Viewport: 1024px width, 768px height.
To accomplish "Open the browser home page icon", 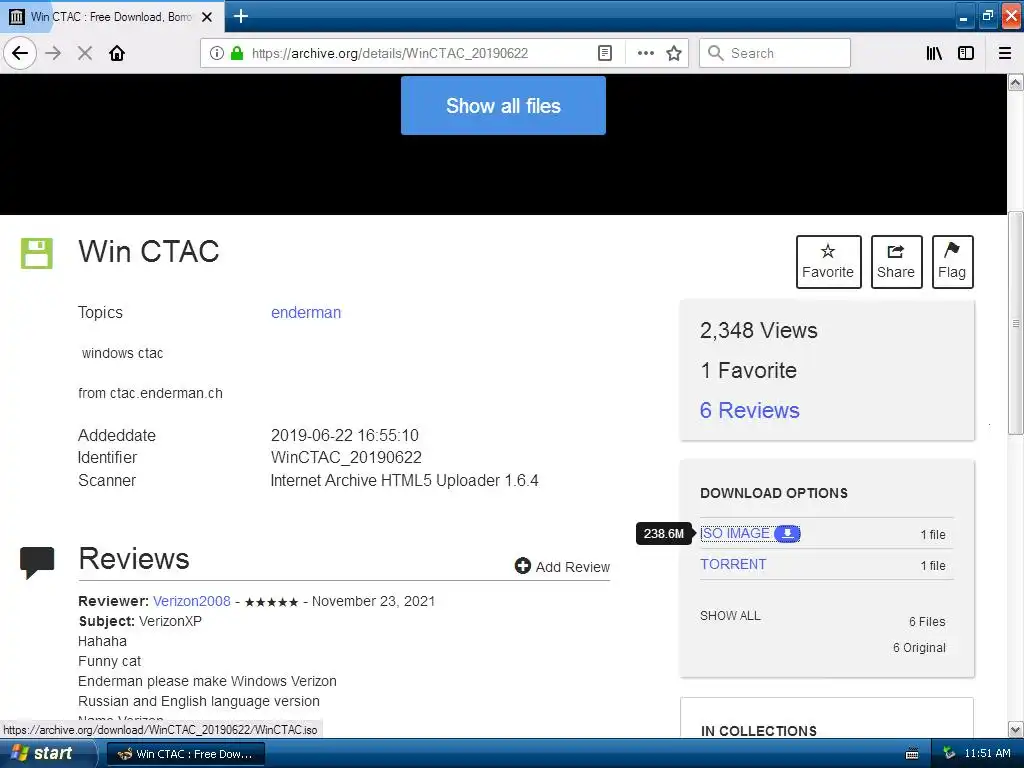I will [x=117, y=53].
